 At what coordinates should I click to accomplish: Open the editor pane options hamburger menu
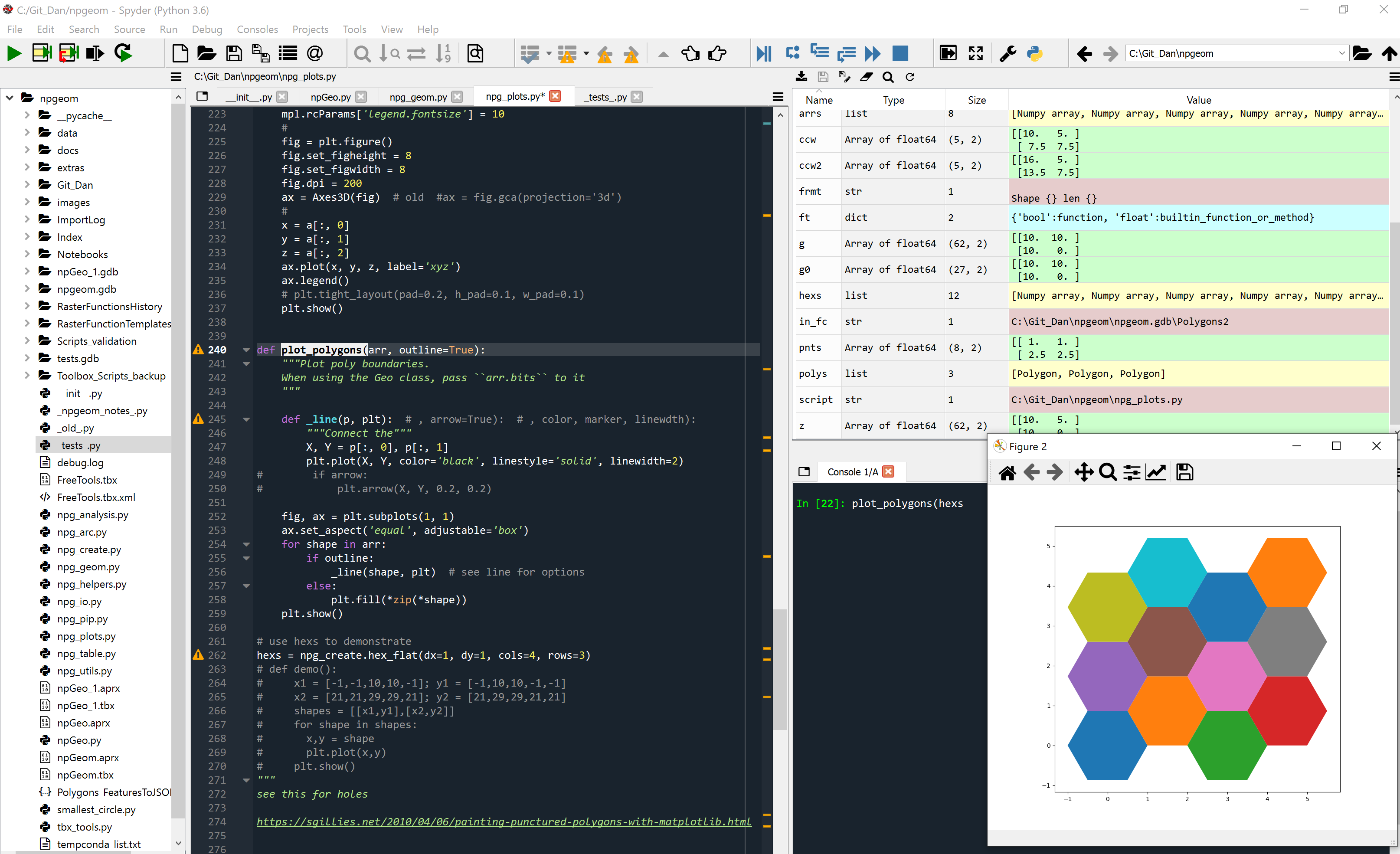click(x=778, y=97)
